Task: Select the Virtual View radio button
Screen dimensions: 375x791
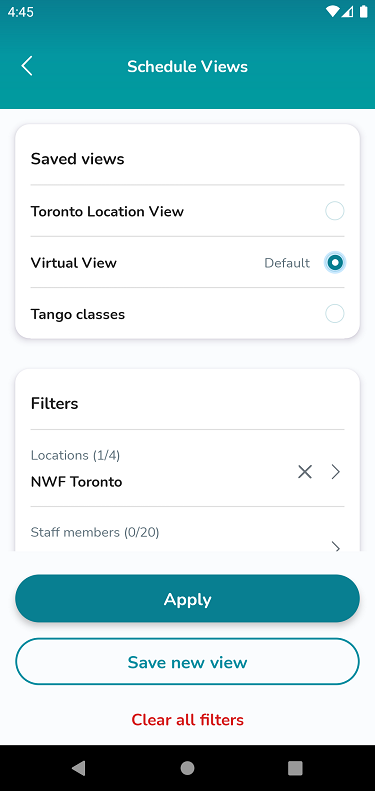Action: 335,262
